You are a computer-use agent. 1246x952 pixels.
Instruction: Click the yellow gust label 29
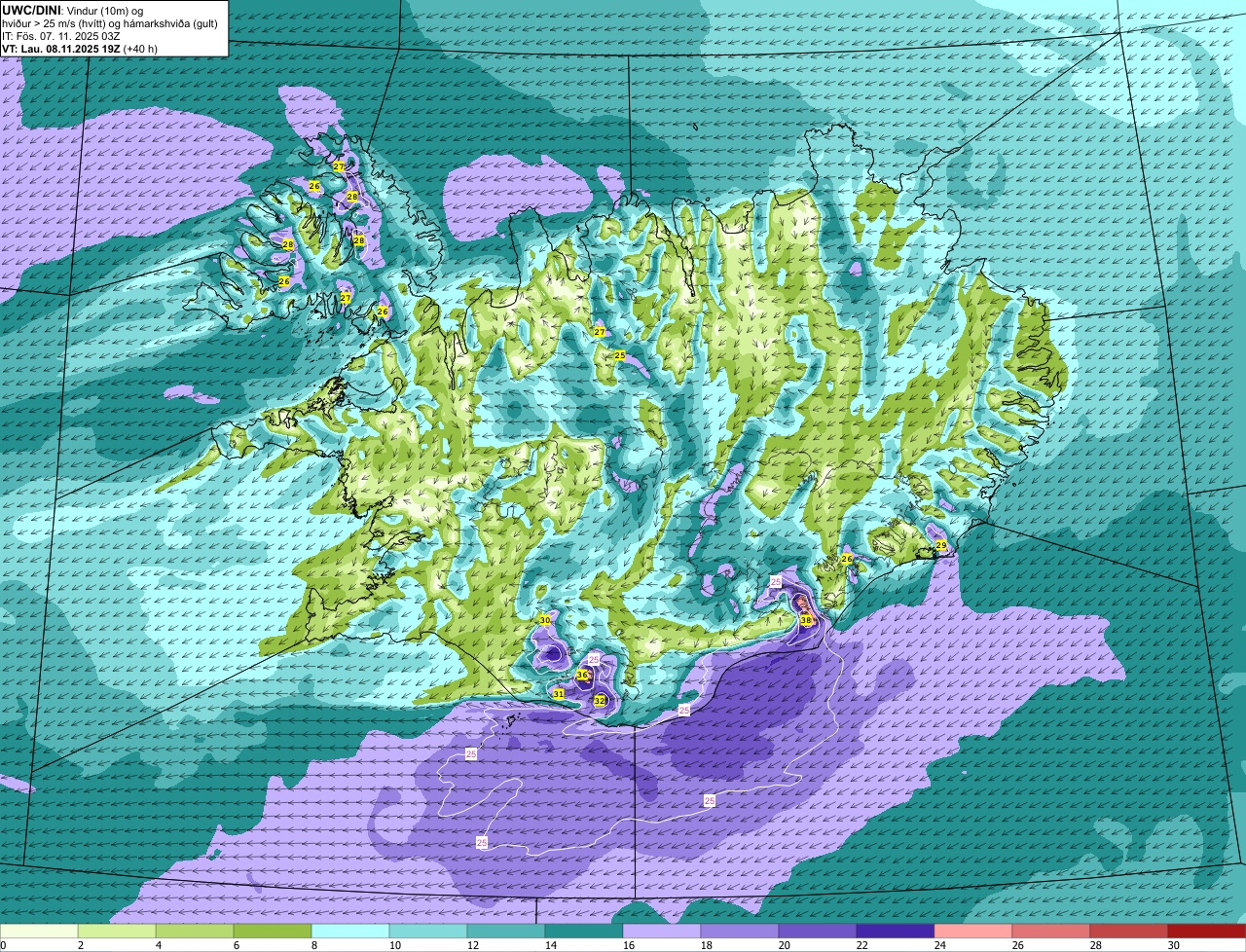pyautogui.click(x=940, y=545)
